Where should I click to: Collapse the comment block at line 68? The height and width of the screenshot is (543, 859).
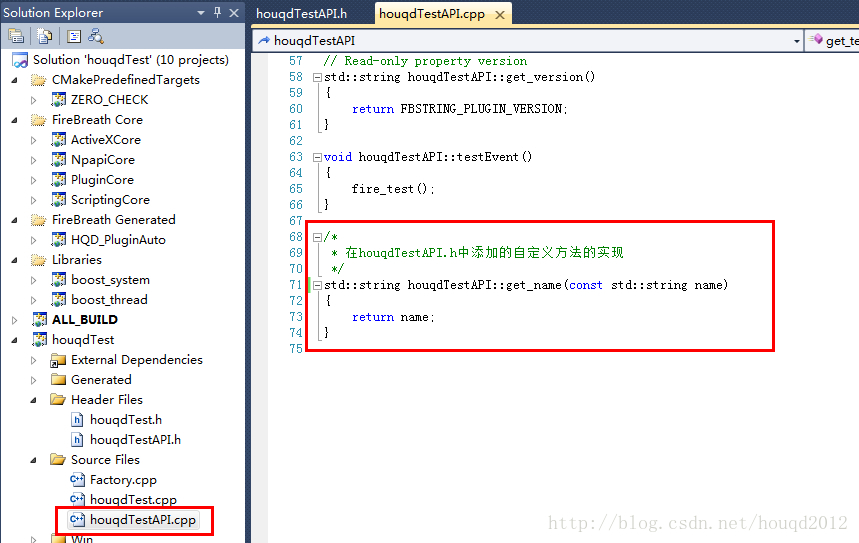click(317, 237)
